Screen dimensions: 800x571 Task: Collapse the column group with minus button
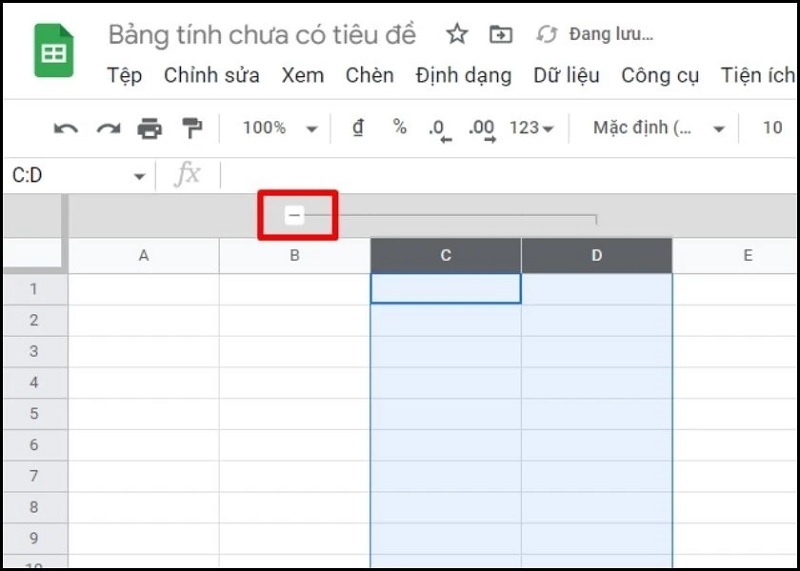(294, 215)
